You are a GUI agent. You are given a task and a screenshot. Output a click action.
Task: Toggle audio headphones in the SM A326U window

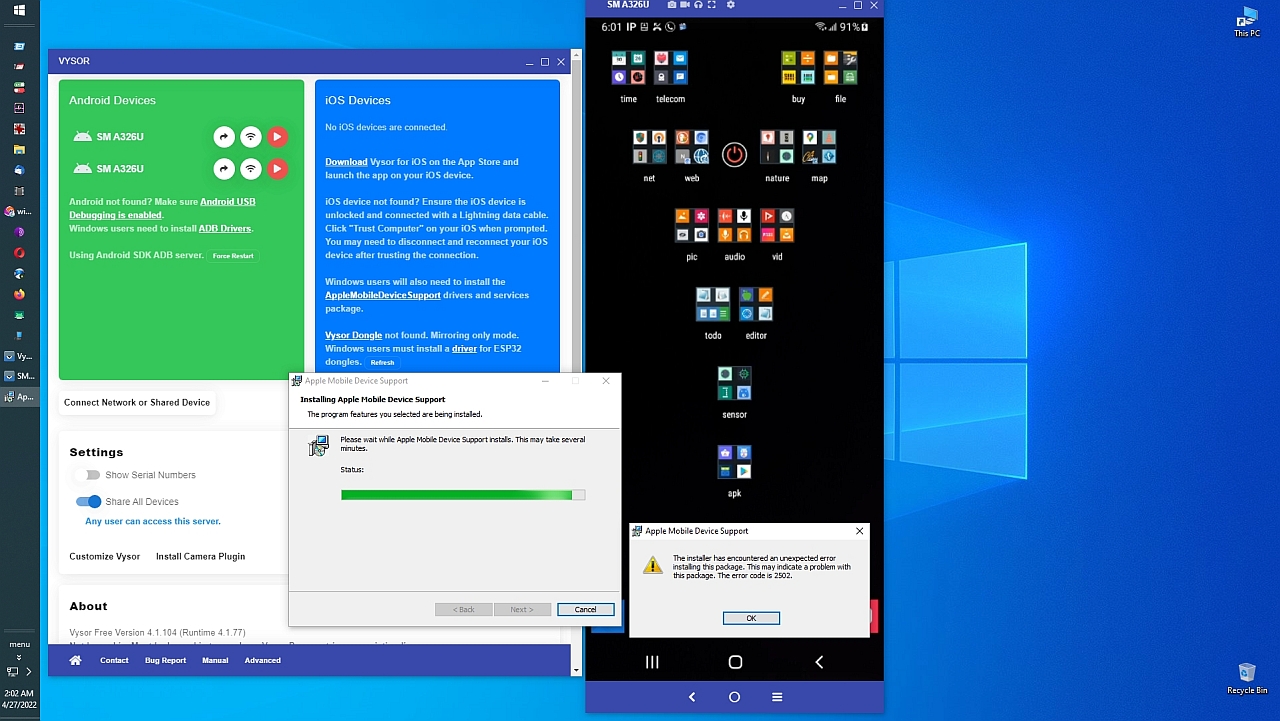point(698,5)
